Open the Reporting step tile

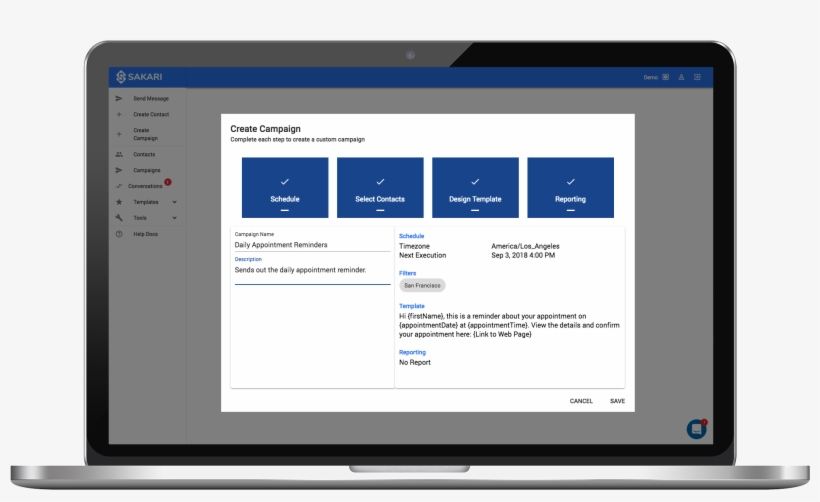pos(570,188)
